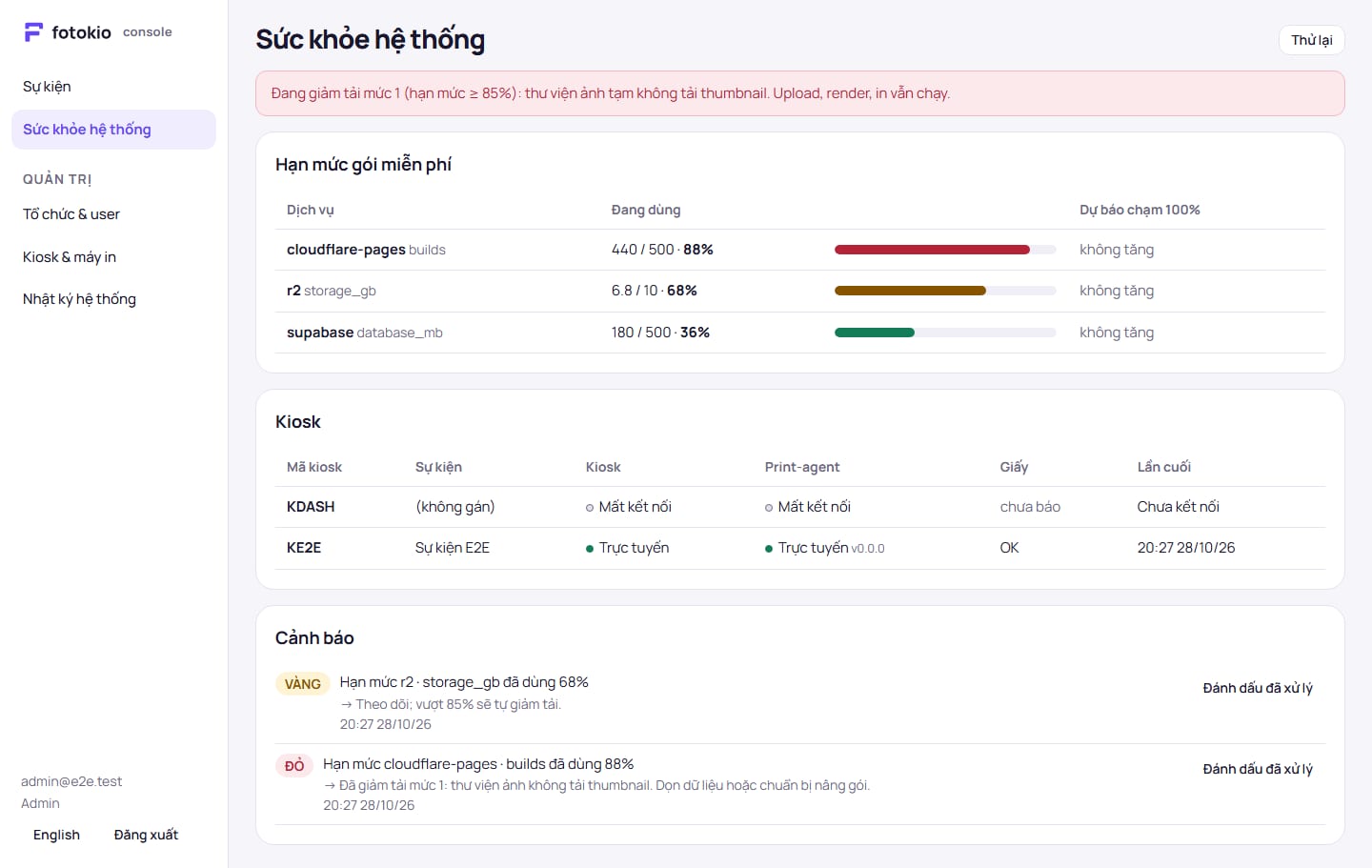1372x868 pixels.
Task: Click the 180 / 500 · 36% usage value
Action: (660, 333)
